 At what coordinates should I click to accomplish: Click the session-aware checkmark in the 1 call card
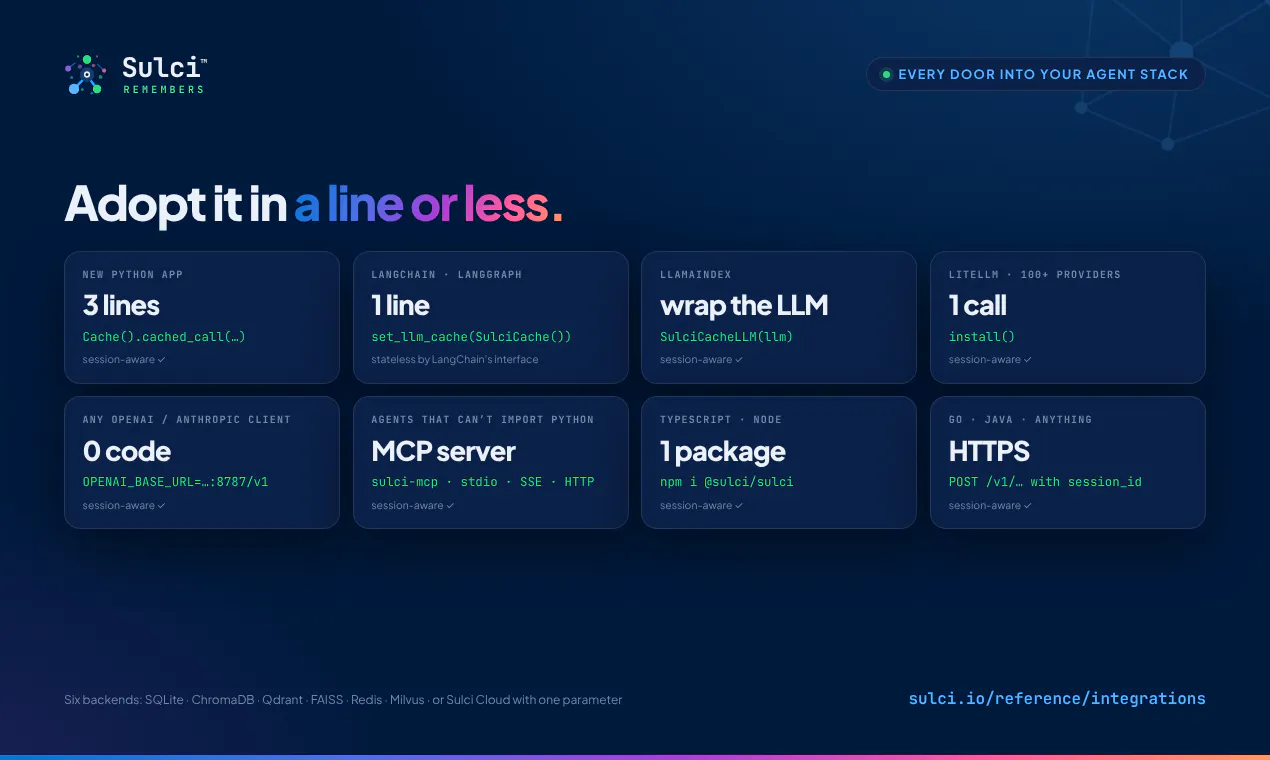tap(1027, 360)
